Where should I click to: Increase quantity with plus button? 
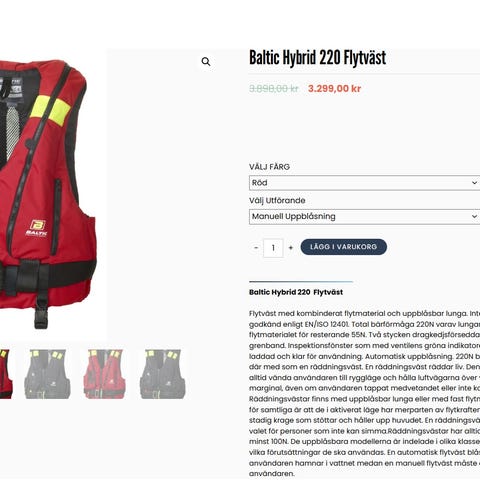pyautogui.click(x=291, y=248)
